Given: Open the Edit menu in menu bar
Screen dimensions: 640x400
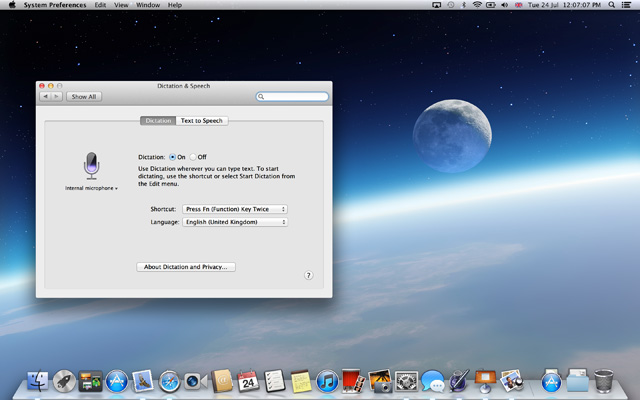Looking at the screenshot, I should pos(100,5).
